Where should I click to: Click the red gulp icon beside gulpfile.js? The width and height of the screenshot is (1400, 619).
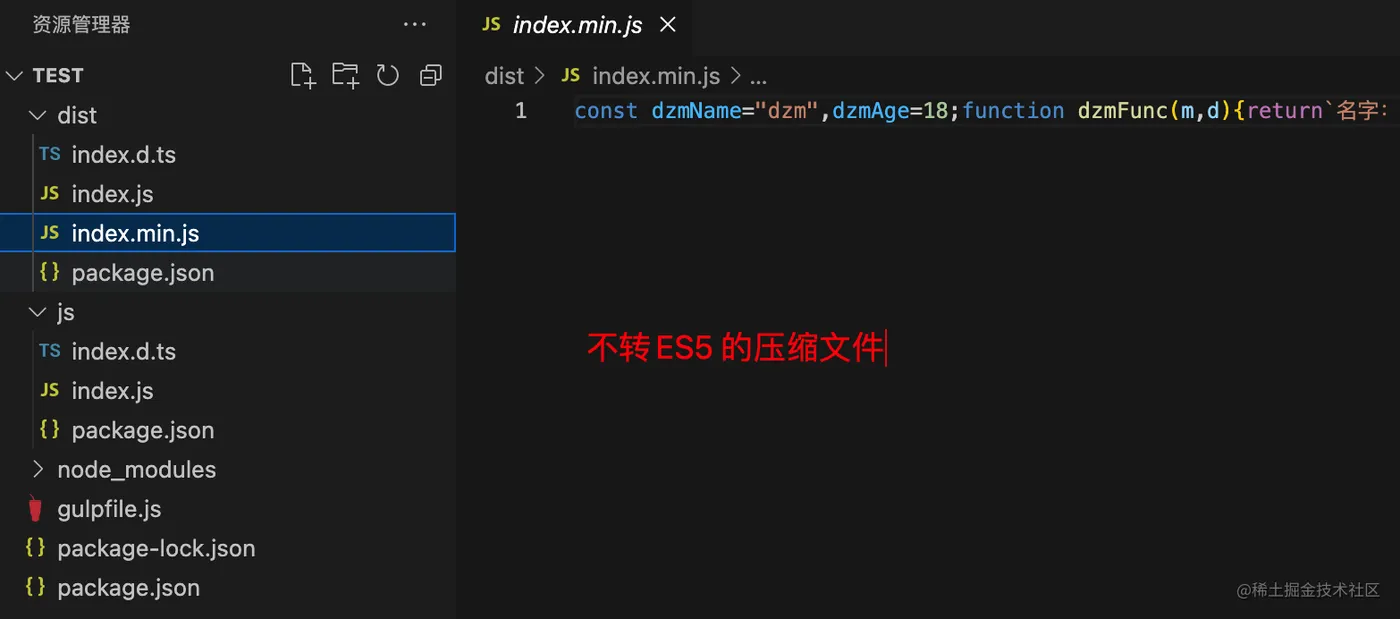(36, 508)
